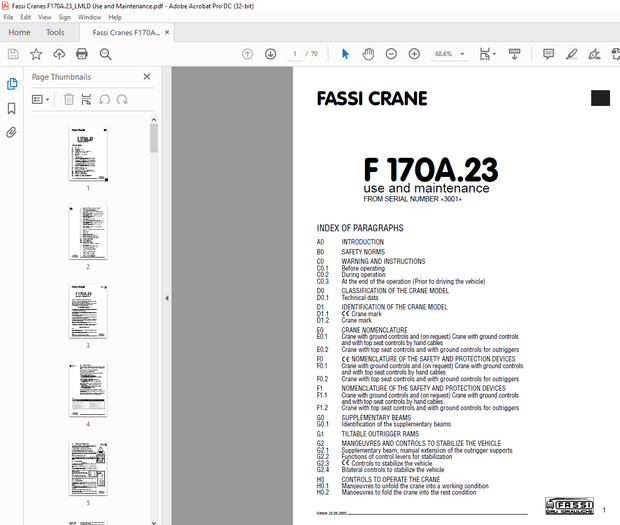Click WARNING AND INSTRUCTIONS entry
The image size is (620, 525).
point(383,261)
